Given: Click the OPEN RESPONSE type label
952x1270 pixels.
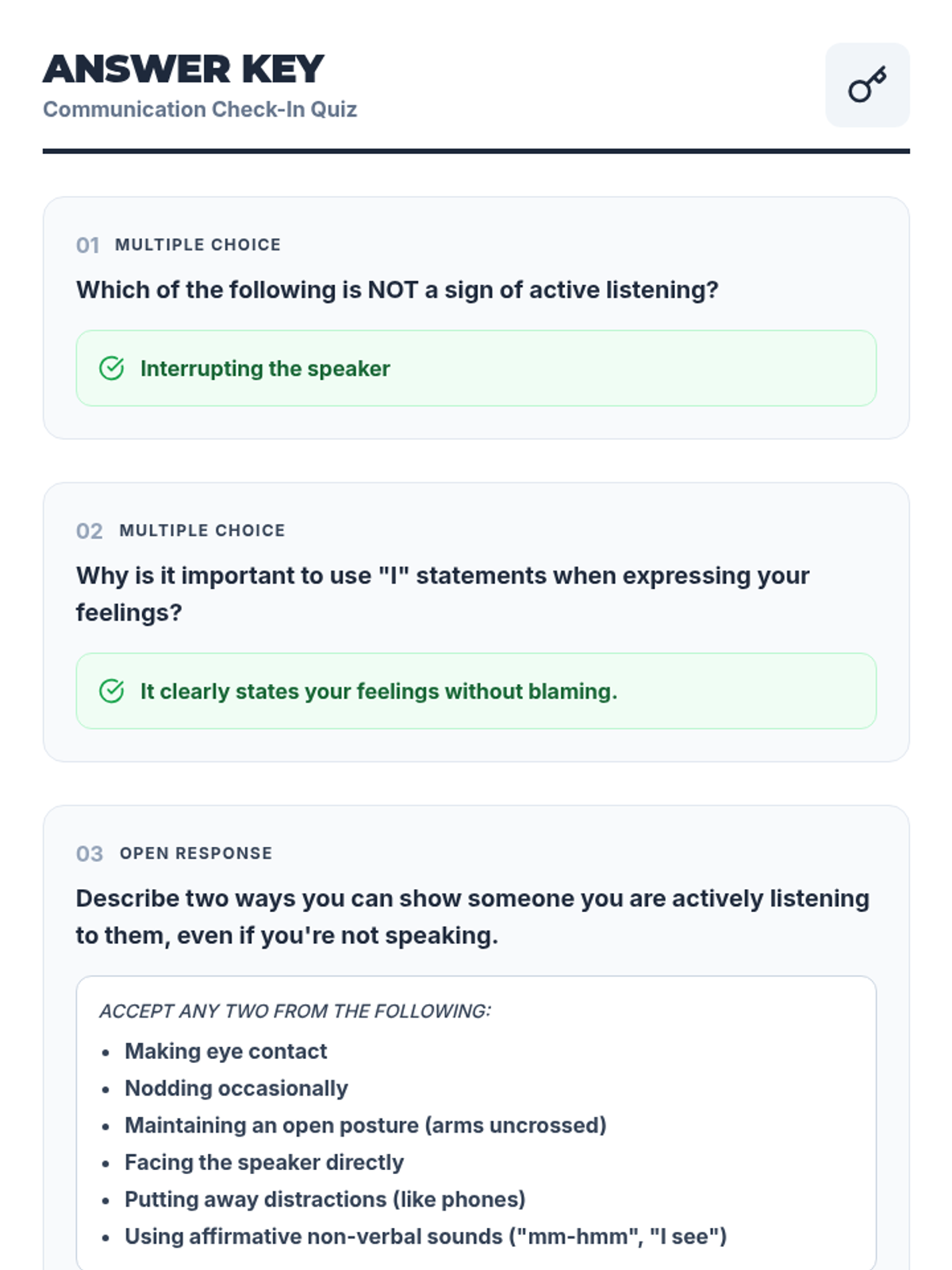Looking at the screenshot, I should [196, 853].
